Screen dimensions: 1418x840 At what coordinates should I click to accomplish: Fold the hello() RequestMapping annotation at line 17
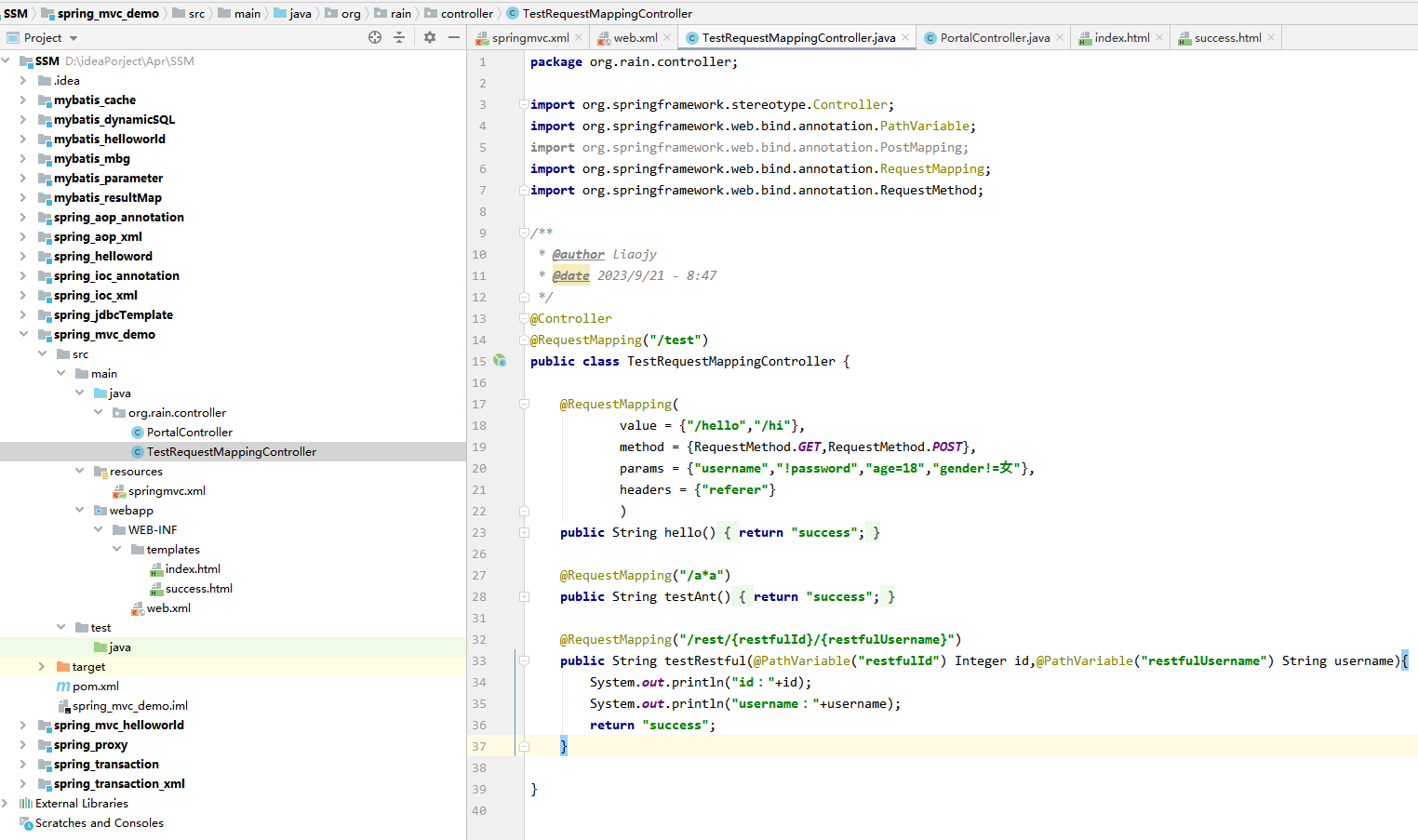coord(524,404)
